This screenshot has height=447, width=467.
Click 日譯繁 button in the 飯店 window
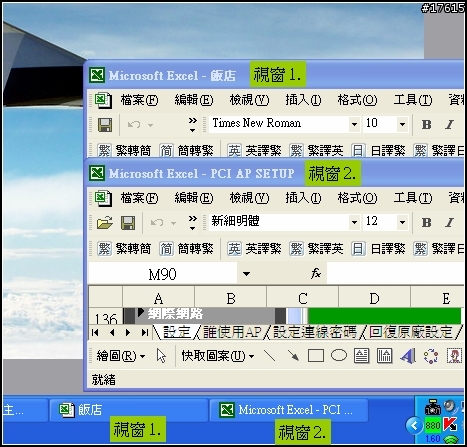[x=379, y=150]
